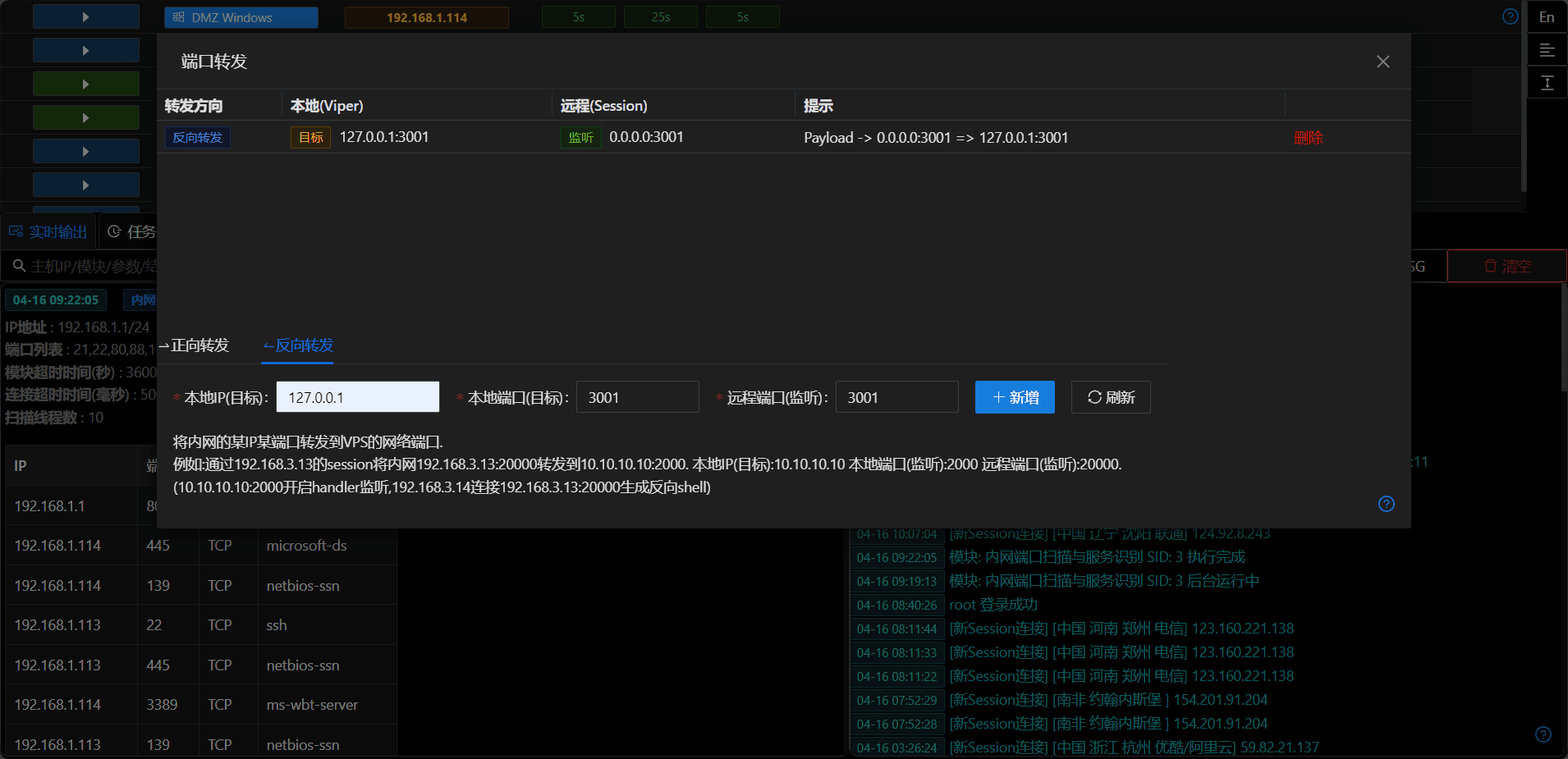Viewport: 1568px width, 759px height.
Task: Click the text-align lines icon under En
Action: tap(1547, 50)
